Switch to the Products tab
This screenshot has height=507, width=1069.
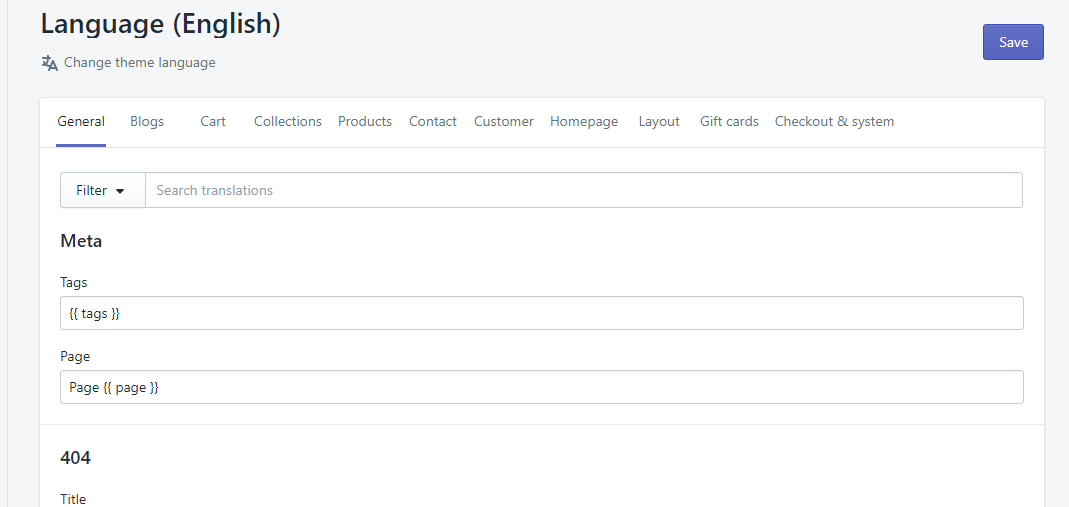tap(365, 122)
